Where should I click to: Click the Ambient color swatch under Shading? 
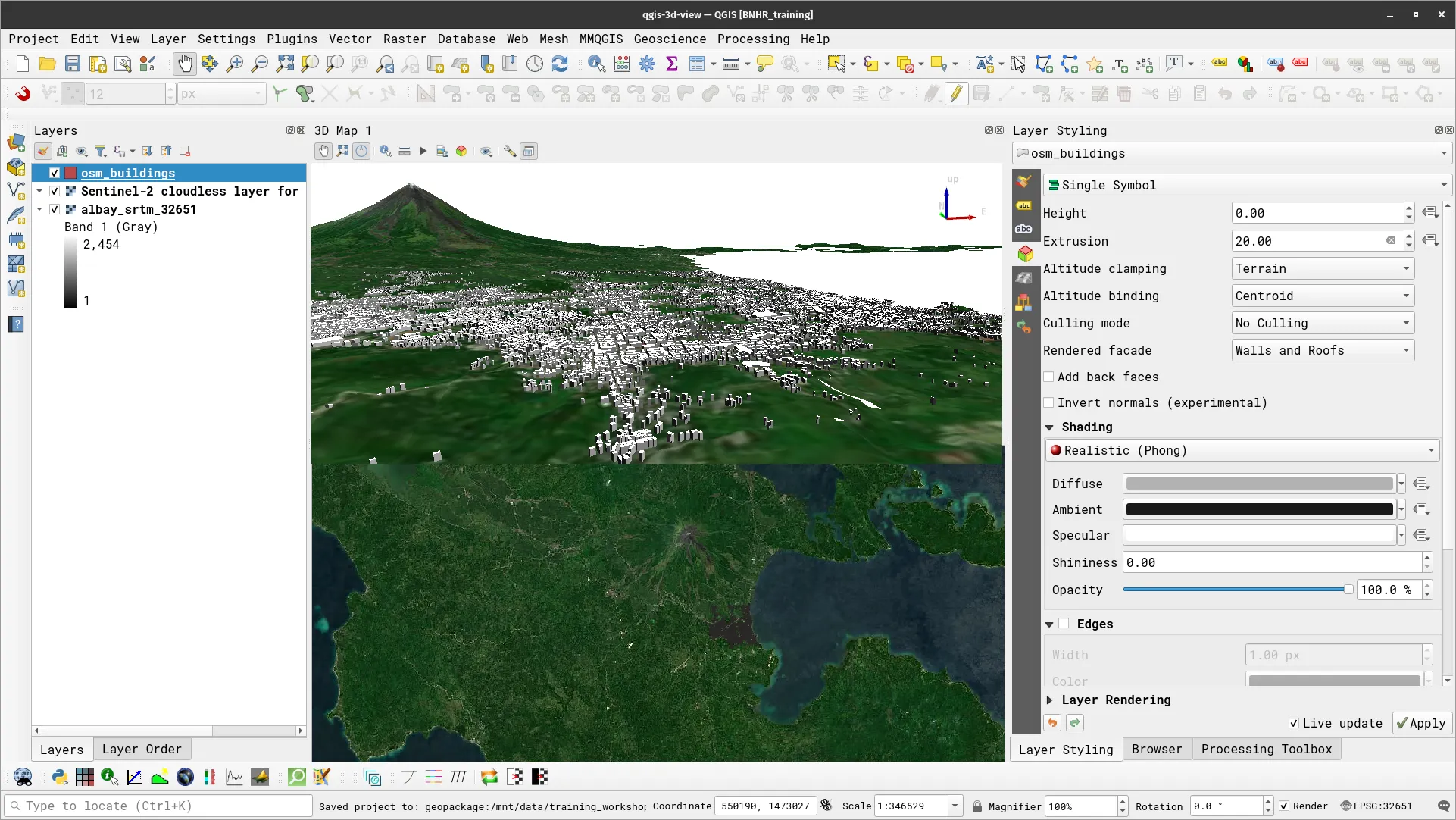(x=1259, y=509)
